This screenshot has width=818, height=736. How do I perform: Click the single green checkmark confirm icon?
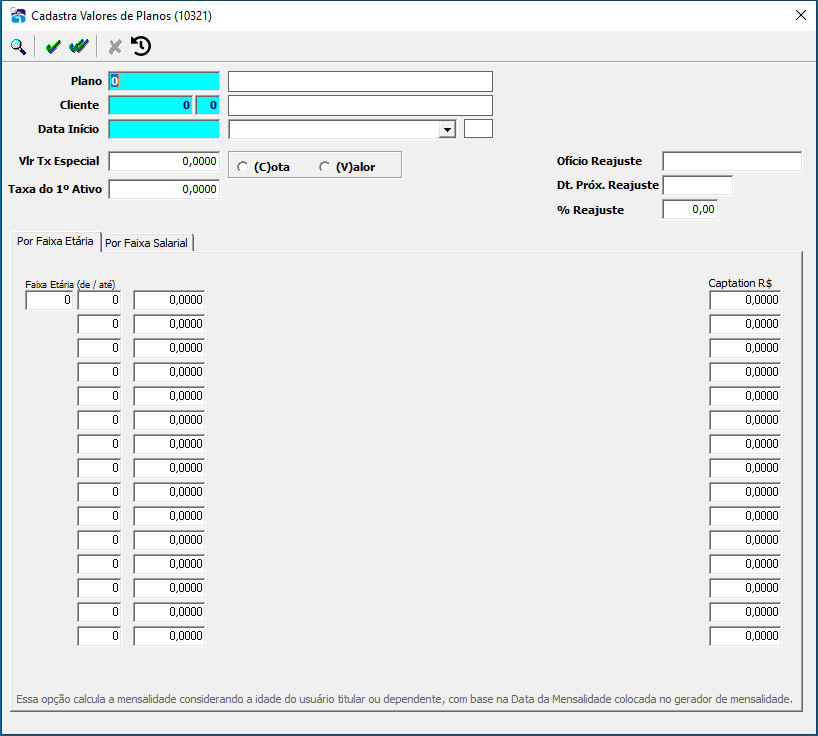click(53, 47)
